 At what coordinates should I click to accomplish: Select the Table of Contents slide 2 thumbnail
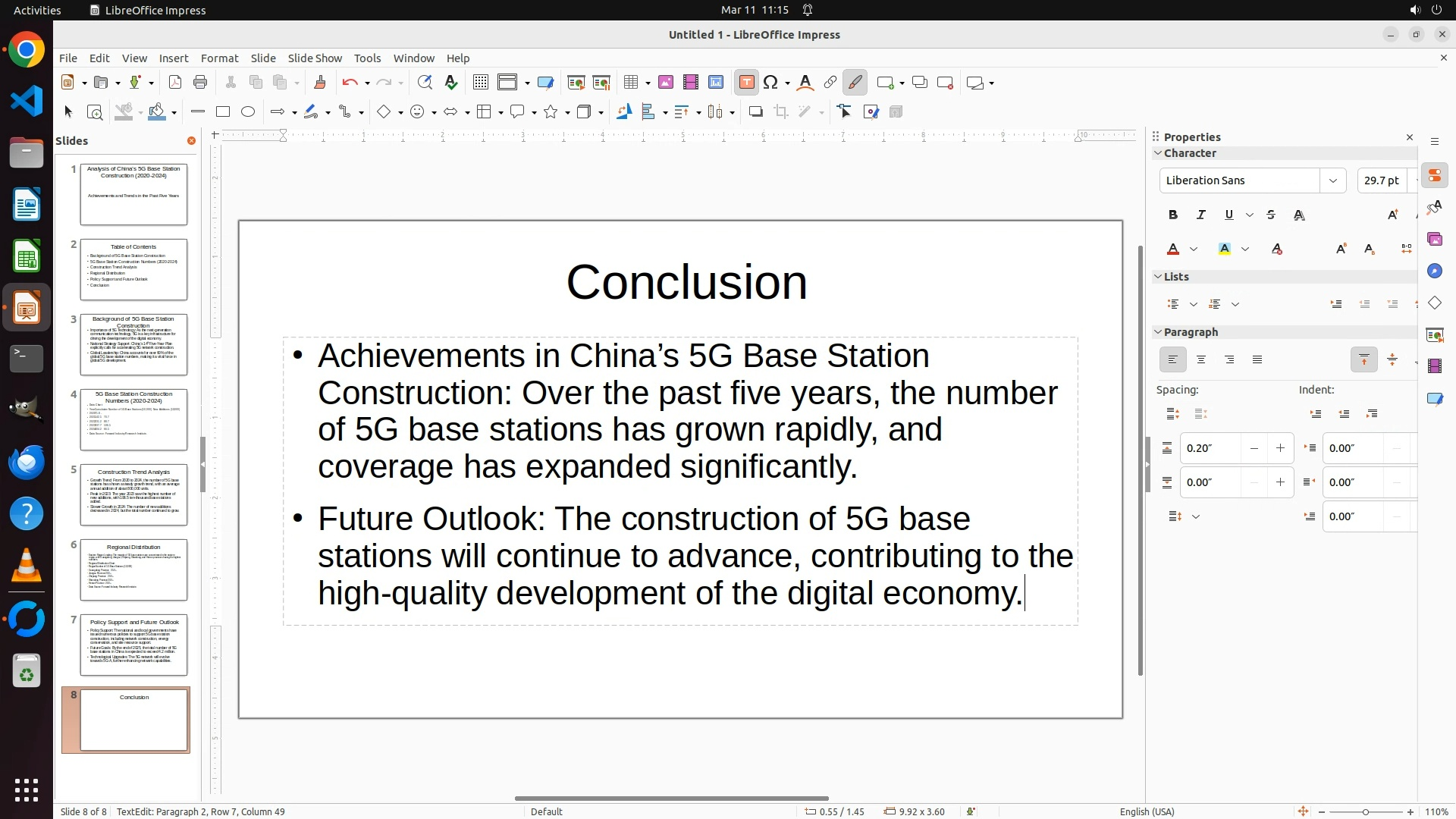pyautogui.click(x=133, y=269)
